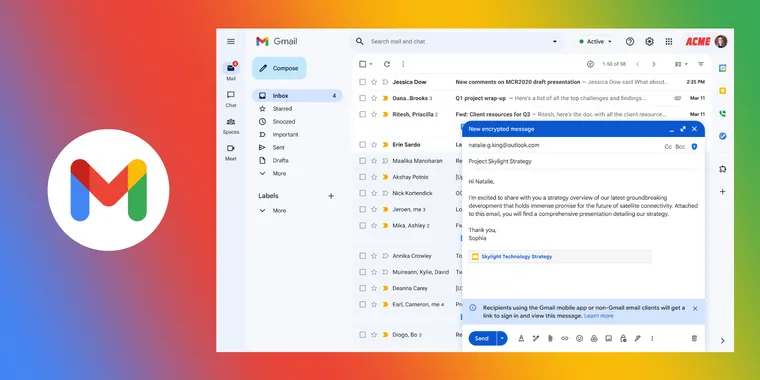The height and width of the screenshot is (380, 760).
Task: Open formatting options in compose toolbar
Action: pyautogui.click(x=521, y=338)
